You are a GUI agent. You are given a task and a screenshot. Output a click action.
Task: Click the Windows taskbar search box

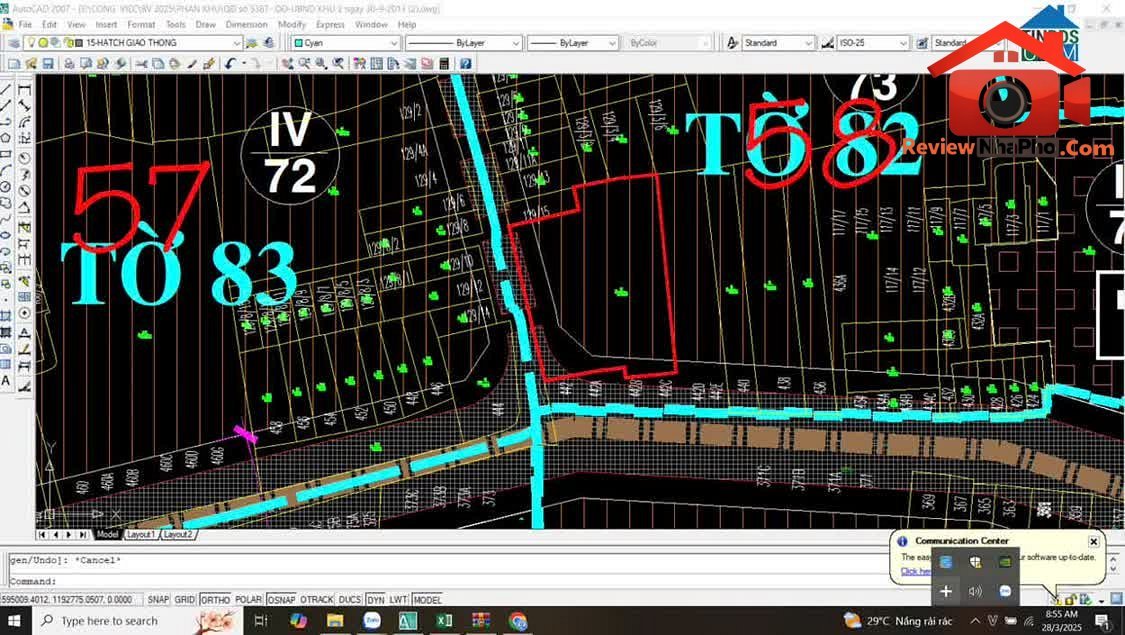136,621
